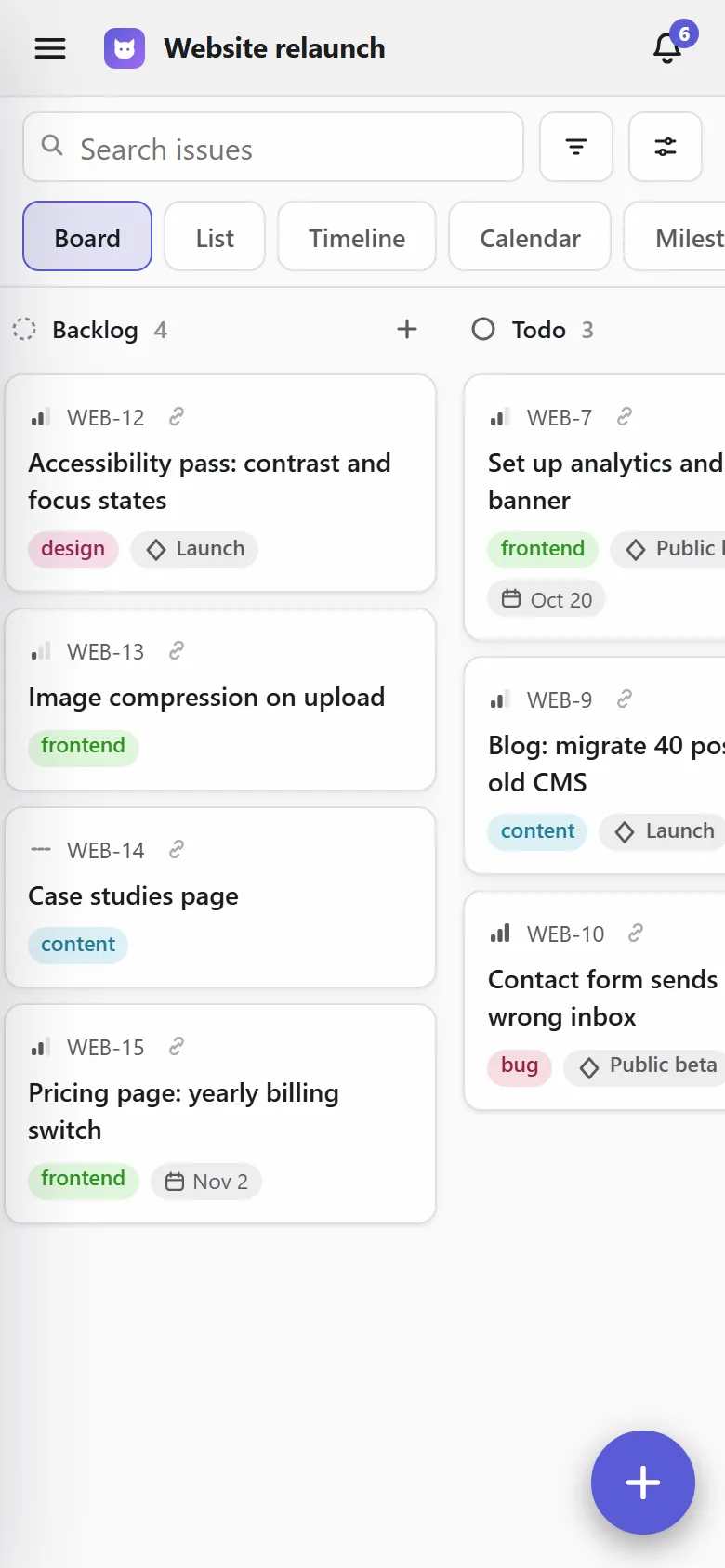Change priority bars icon on WEB-10

coord(500,934)
